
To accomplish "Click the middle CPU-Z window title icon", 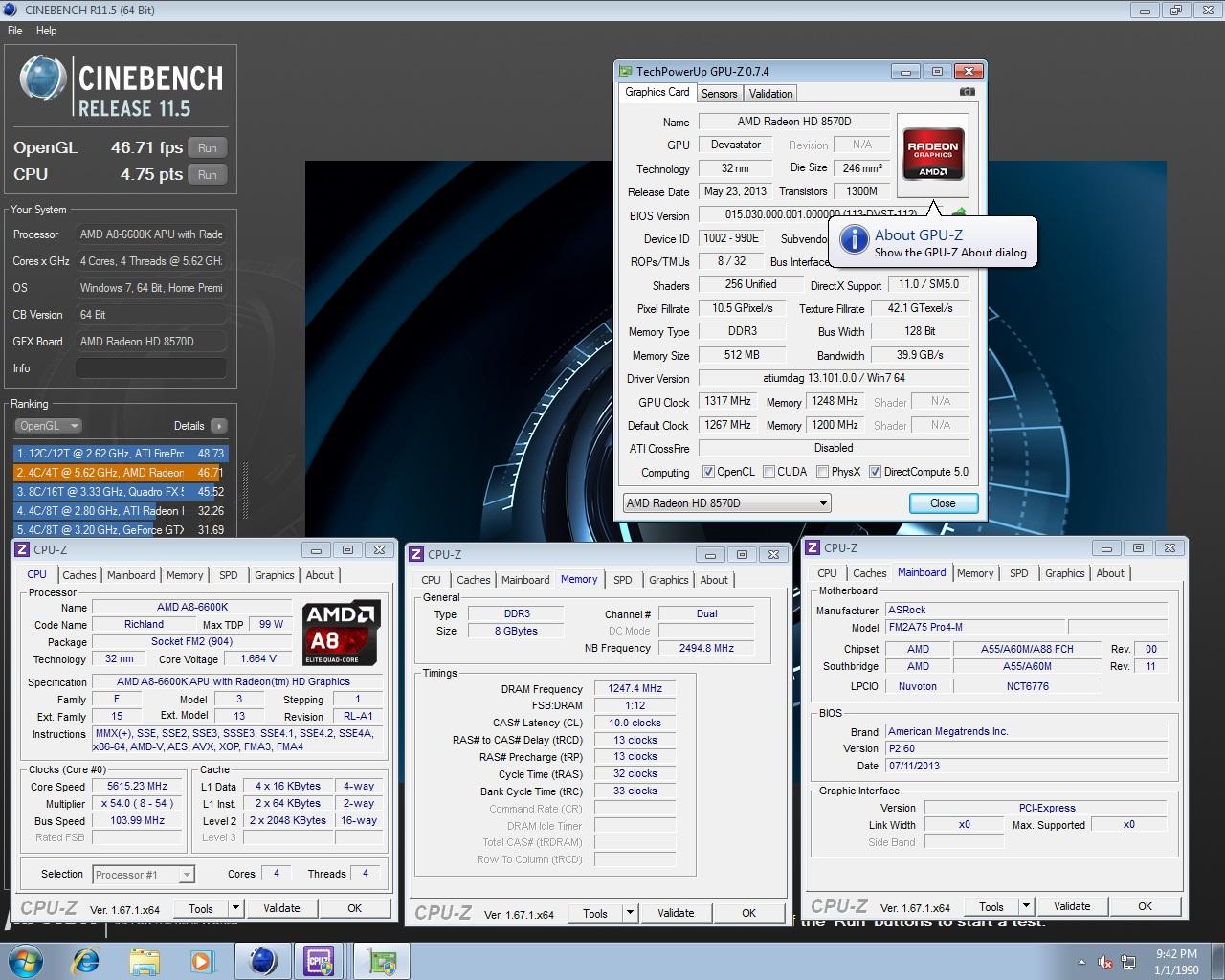I will (416, 554).
